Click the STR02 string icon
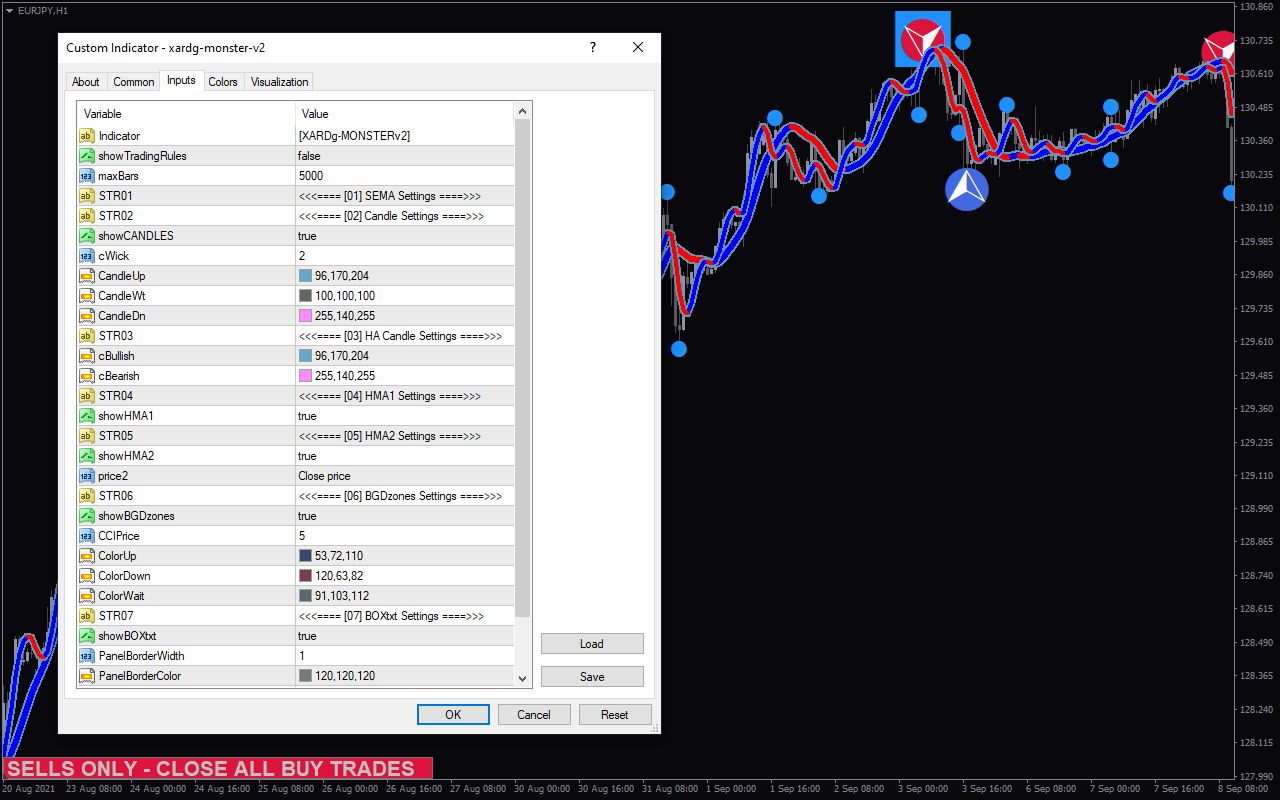1280x800 pixels. point(86,216)
